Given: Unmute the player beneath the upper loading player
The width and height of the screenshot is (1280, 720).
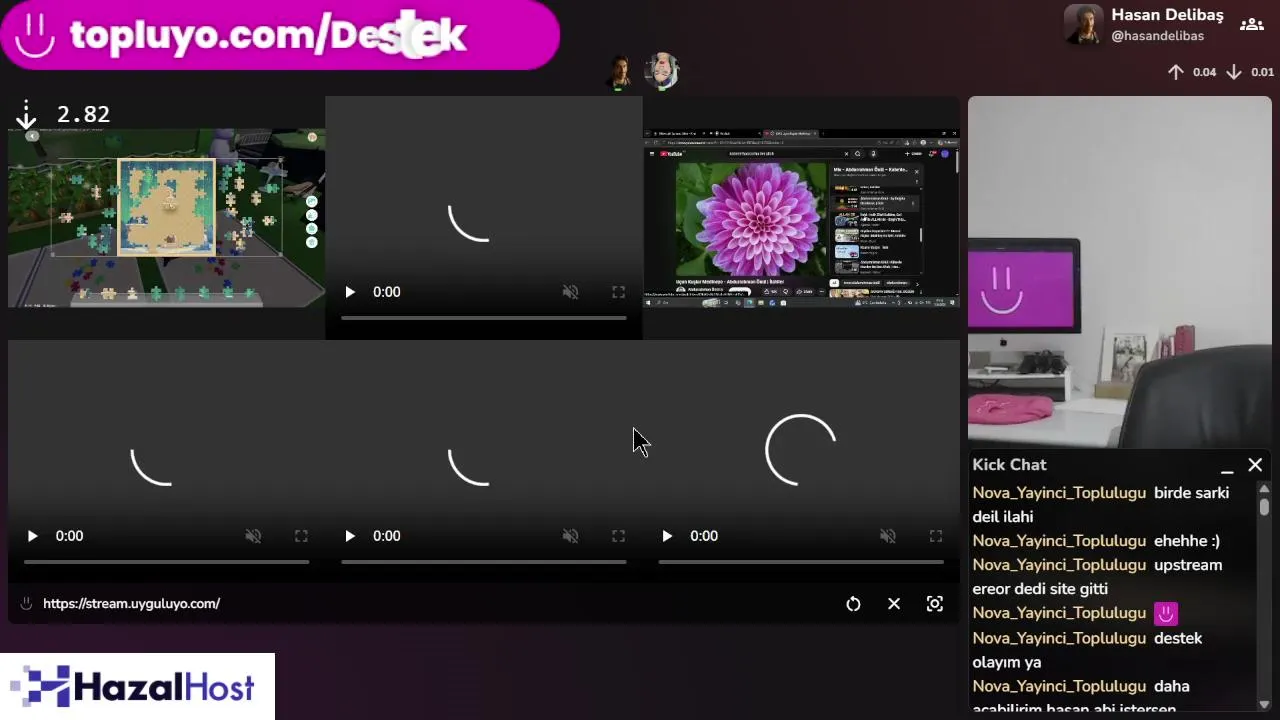Looking at the screenshot, I should click(570, 536).
